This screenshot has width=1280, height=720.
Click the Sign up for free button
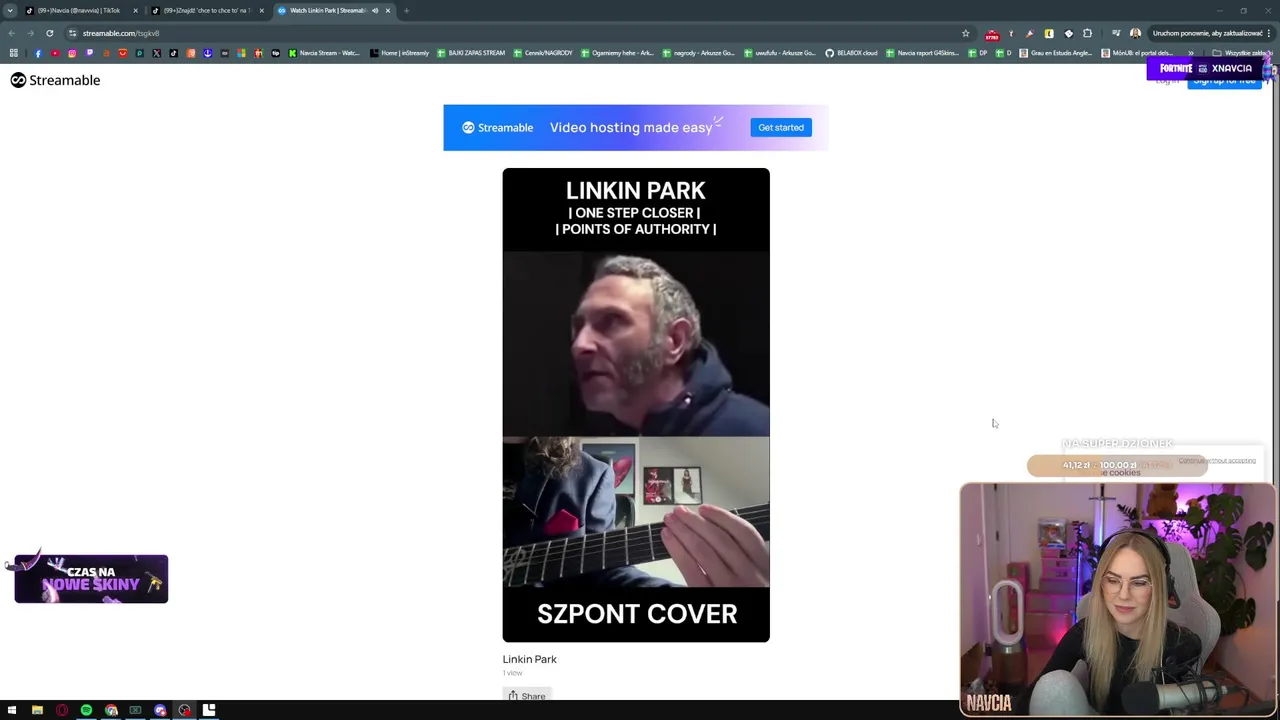click(x=1224, y=80)
